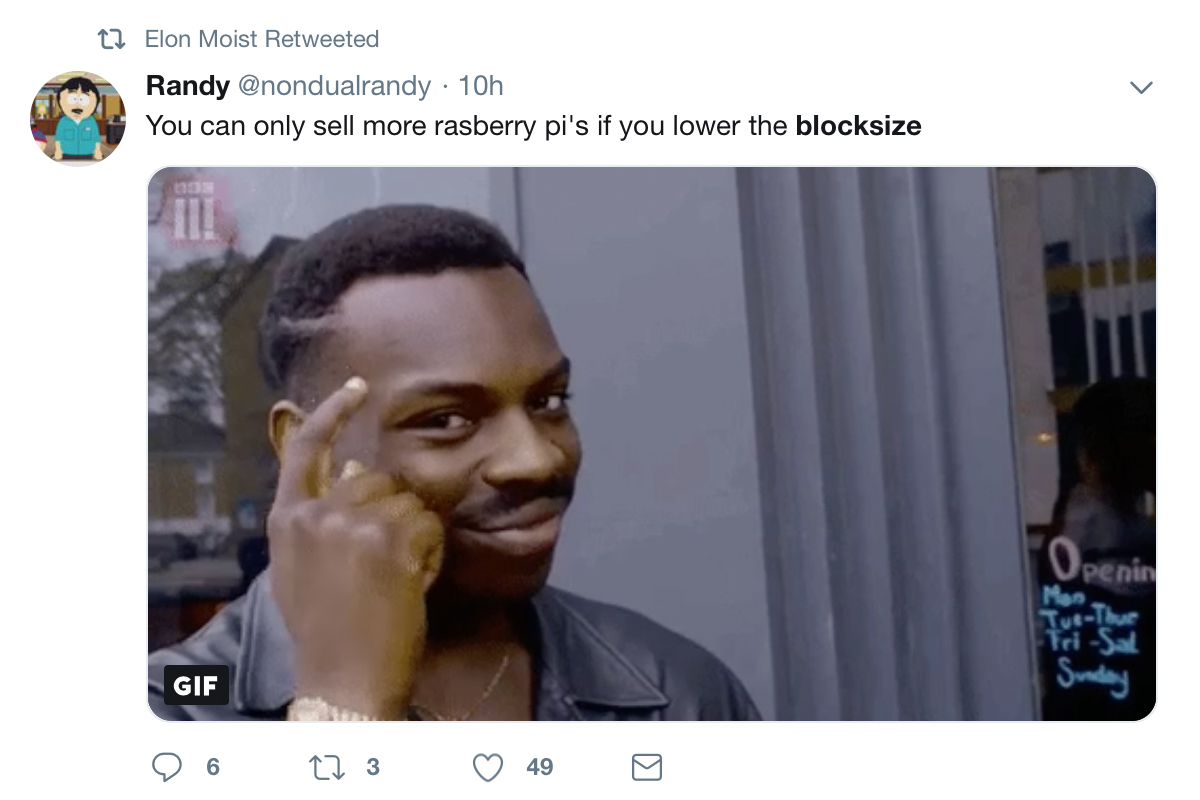1200x800 pixels.
Task: Click the bold blocksize keyword
Action: (x=858, y=127)
